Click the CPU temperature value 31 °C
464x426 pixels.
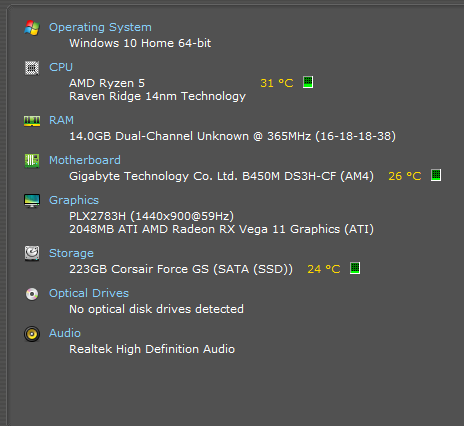(x=277, y=83)
